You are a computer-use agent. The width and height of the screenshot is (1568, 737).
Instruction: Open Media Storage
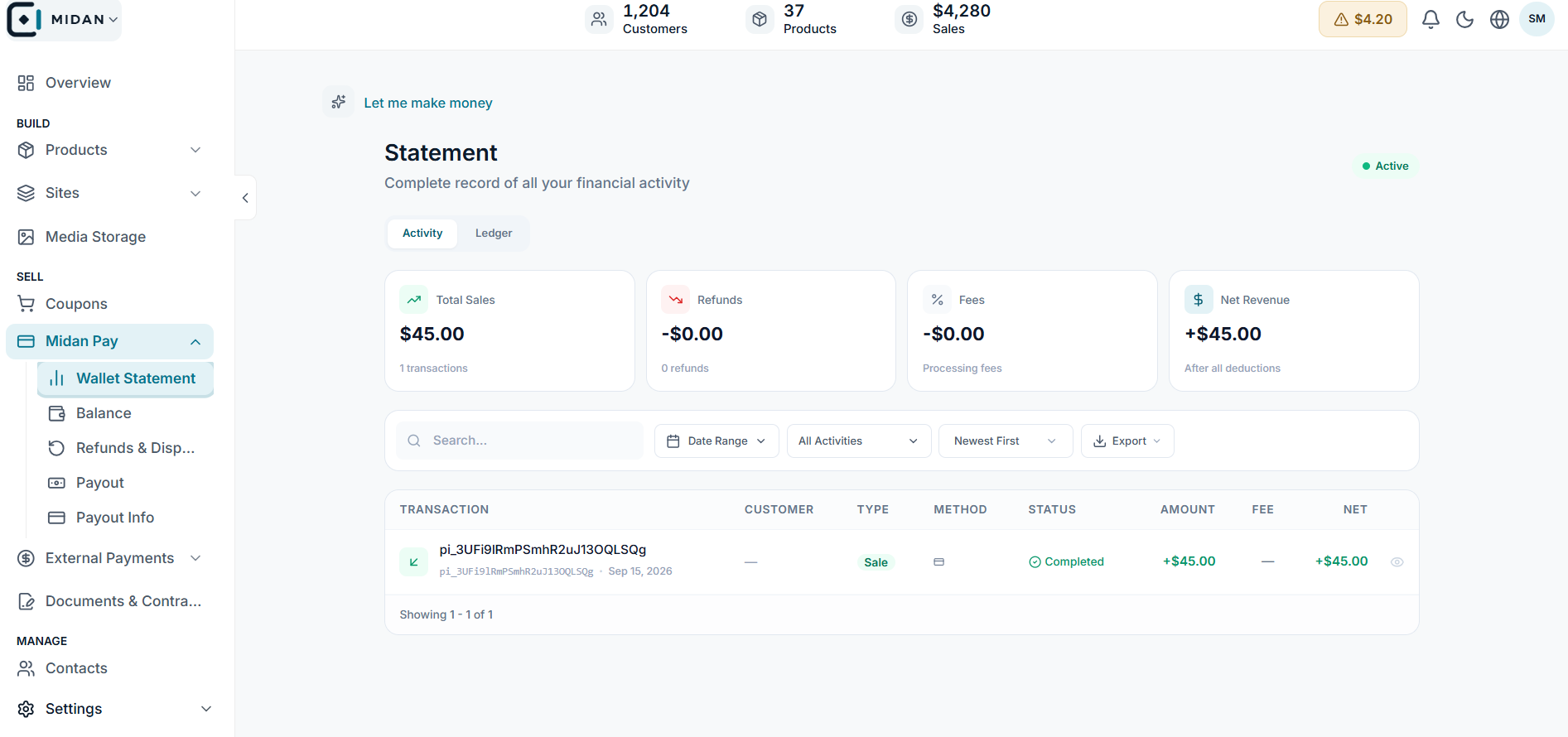pyautogui.click(x=95, y=237)
